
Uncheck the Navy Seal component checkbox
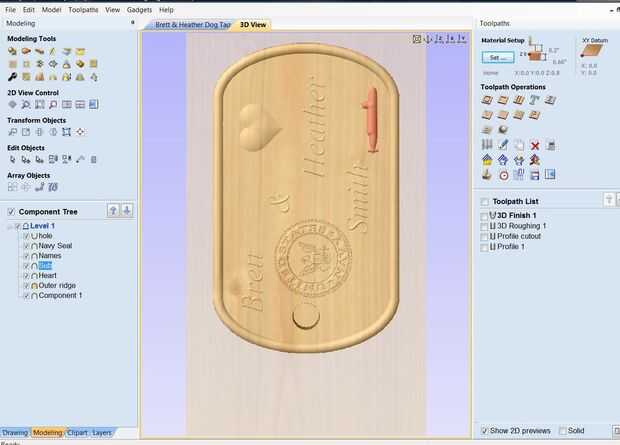[26, 246]
